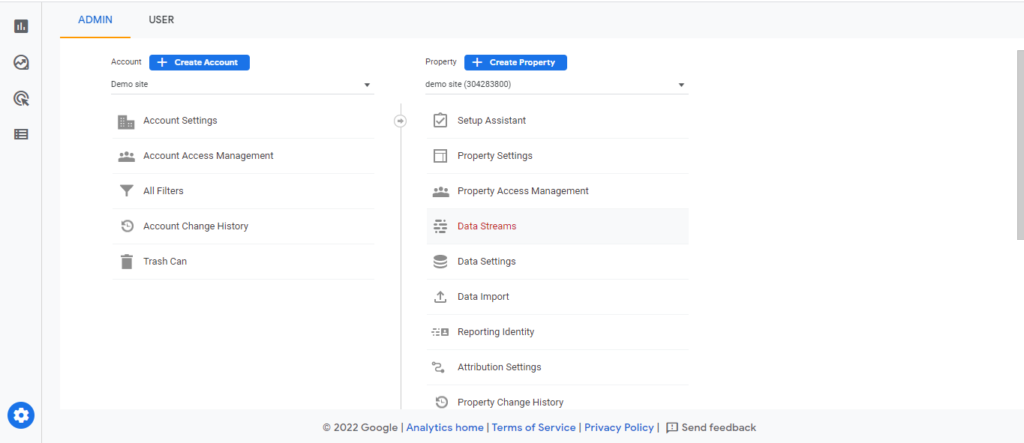The height and width of the screenshot is (443, 1024).
Task: Select the highlighted Data Streams label
Action: pos(487,226)
